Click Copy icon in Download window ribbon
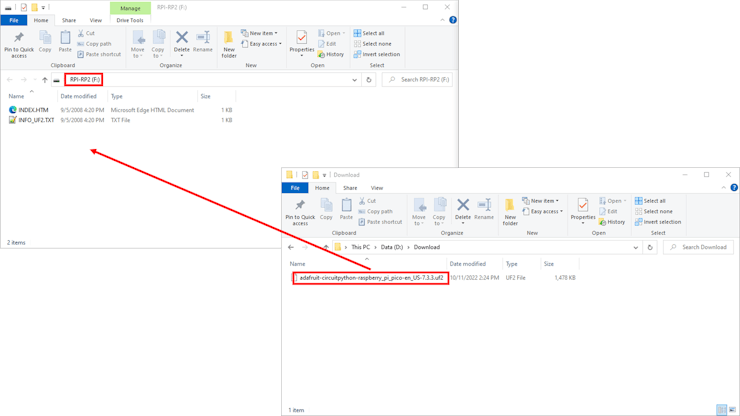The image size is (740, 416). click(326, 209)
